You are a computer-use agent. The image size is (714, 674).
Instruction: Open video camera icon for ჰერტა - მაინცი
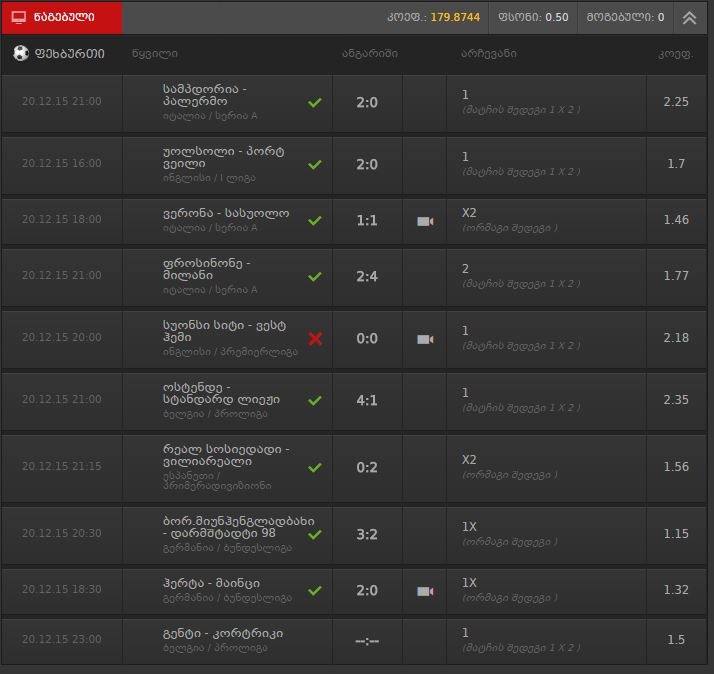(x=425, y=591)
